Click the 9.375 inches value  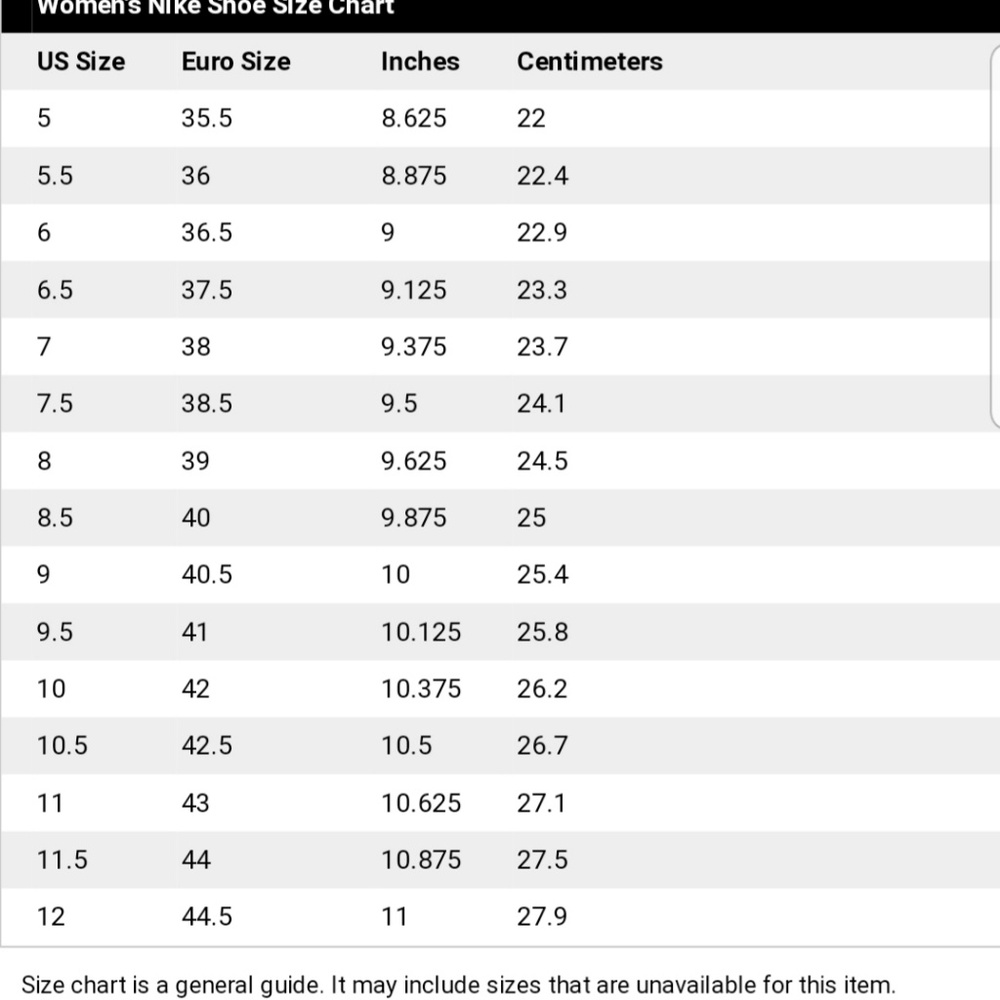(x=413, y=347)
